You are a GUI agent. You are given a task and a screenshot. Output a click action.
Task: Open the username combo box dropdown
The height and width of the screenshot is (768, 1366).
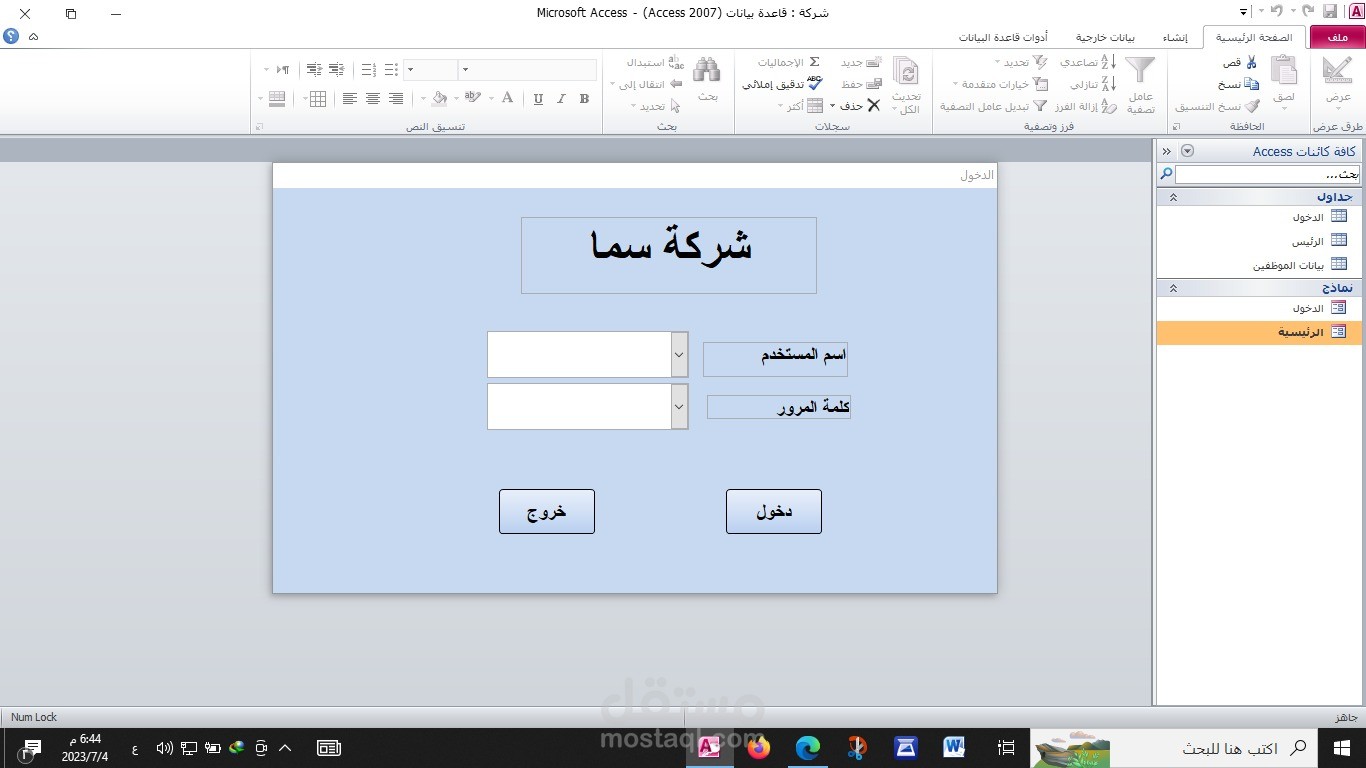[x=679, y=354]
